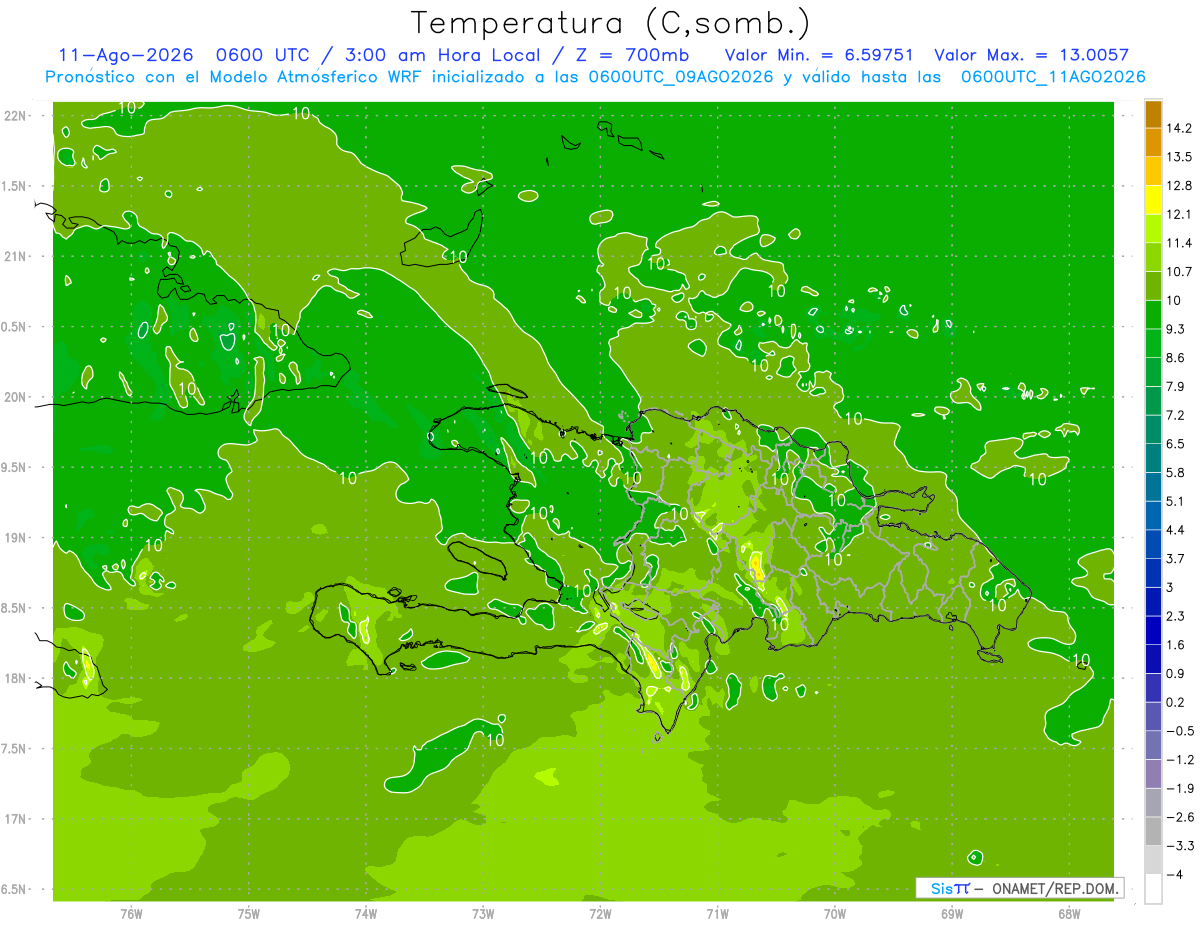Click the '10.7' color scale value
This screenshot has width=1200, height=927.
pyautogui.click(x=1179, y=271)
